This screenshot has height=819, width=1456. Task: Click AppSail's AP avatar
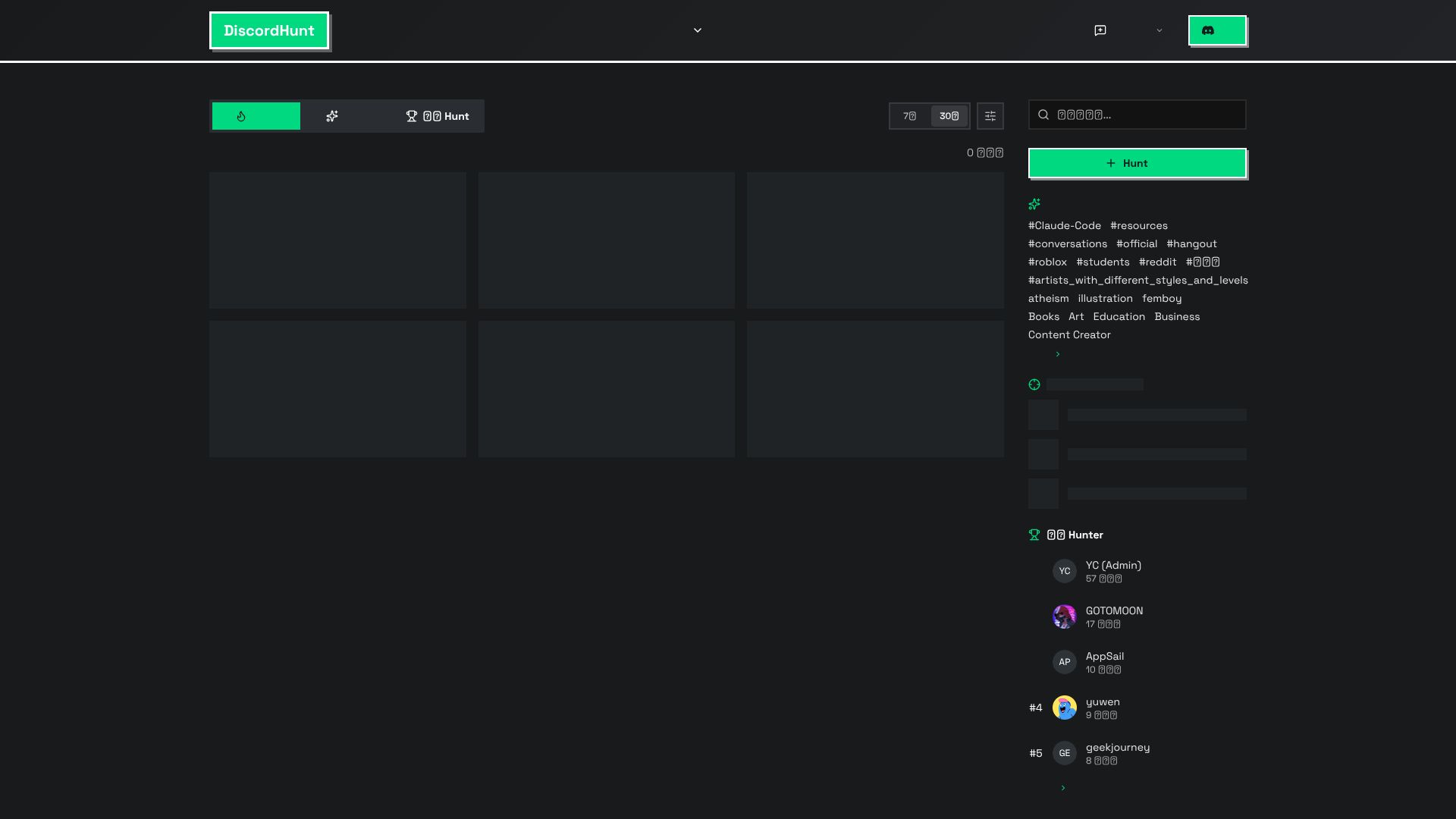pyautogui.click(x=1065, y=662)
